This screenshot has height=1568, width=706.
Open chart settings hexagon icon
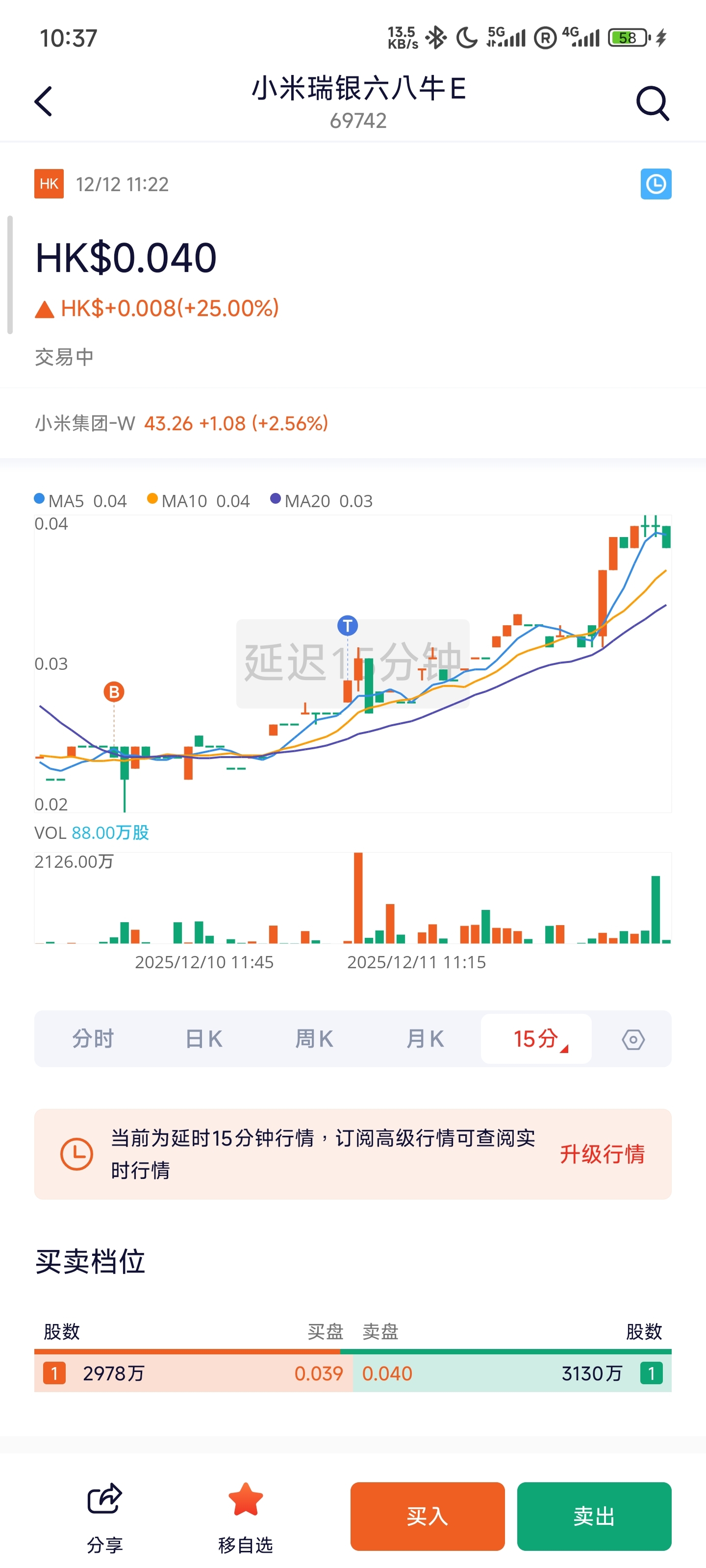633,1039
